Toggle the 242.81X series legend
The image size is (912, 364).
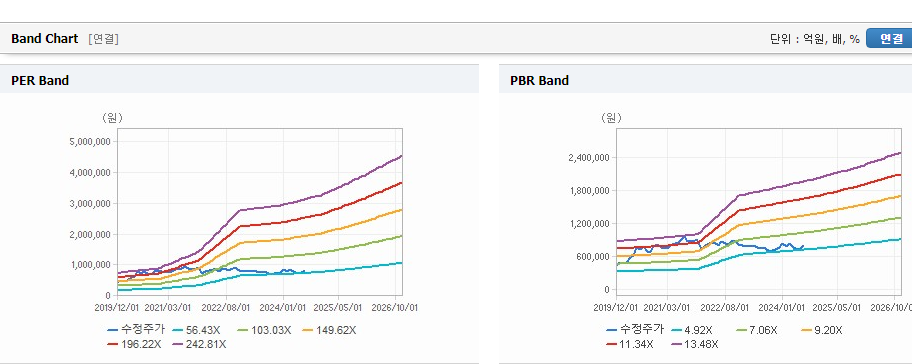(x=200, y=344)
